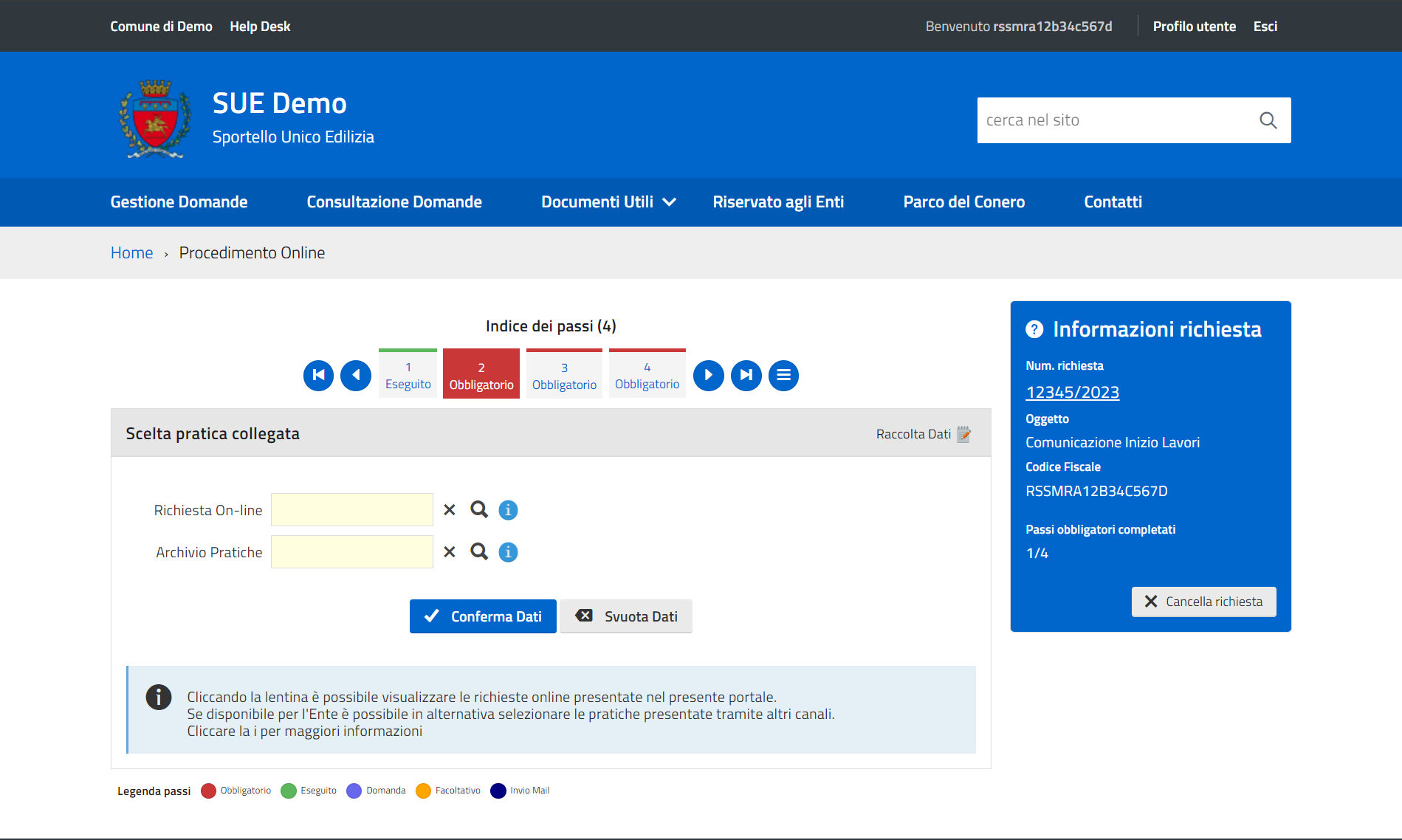Go to the previous step arrow
This screenshot has height=840, width=1402.
[356, 375]
